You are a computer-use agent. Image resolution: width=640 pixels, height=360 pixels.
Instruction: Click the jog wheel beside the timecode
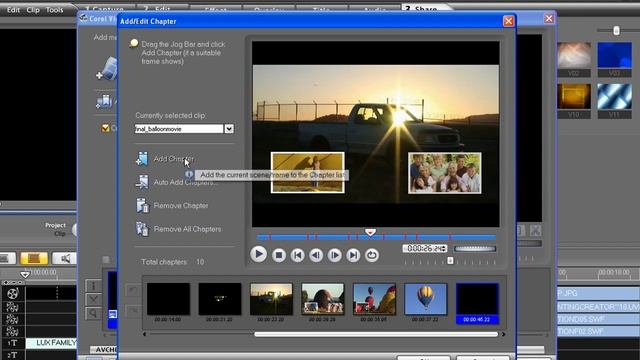coord(475,249)
